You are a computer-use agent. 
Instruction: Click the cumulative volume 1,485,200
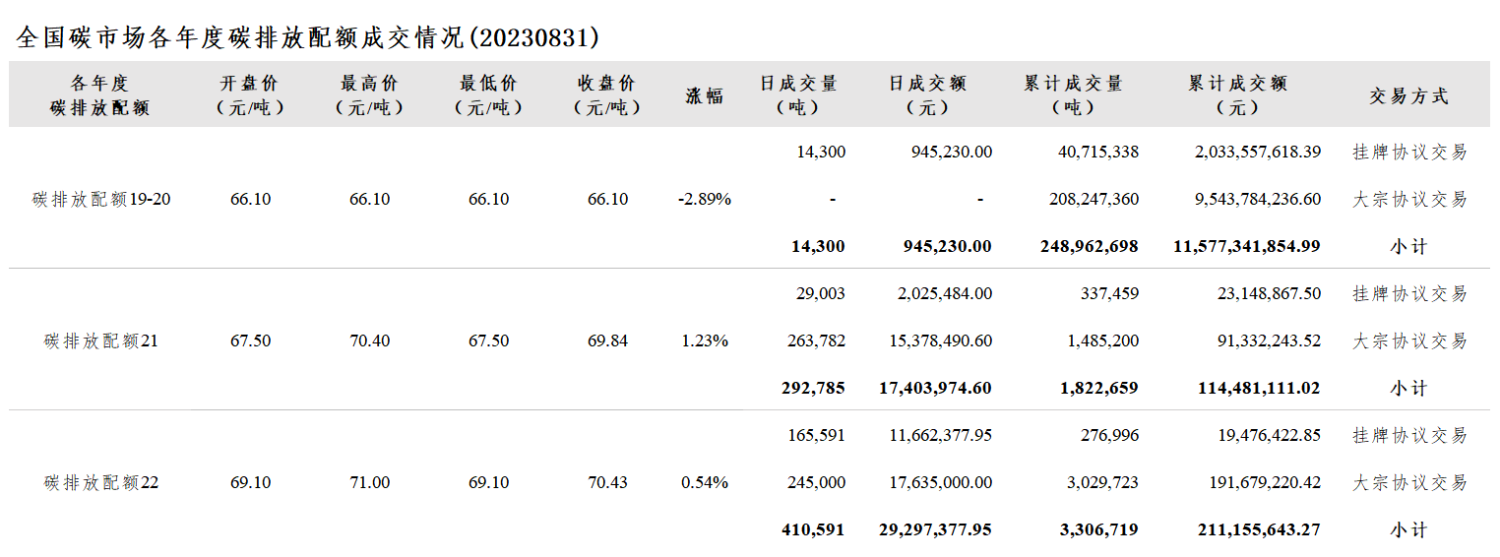1103,341
